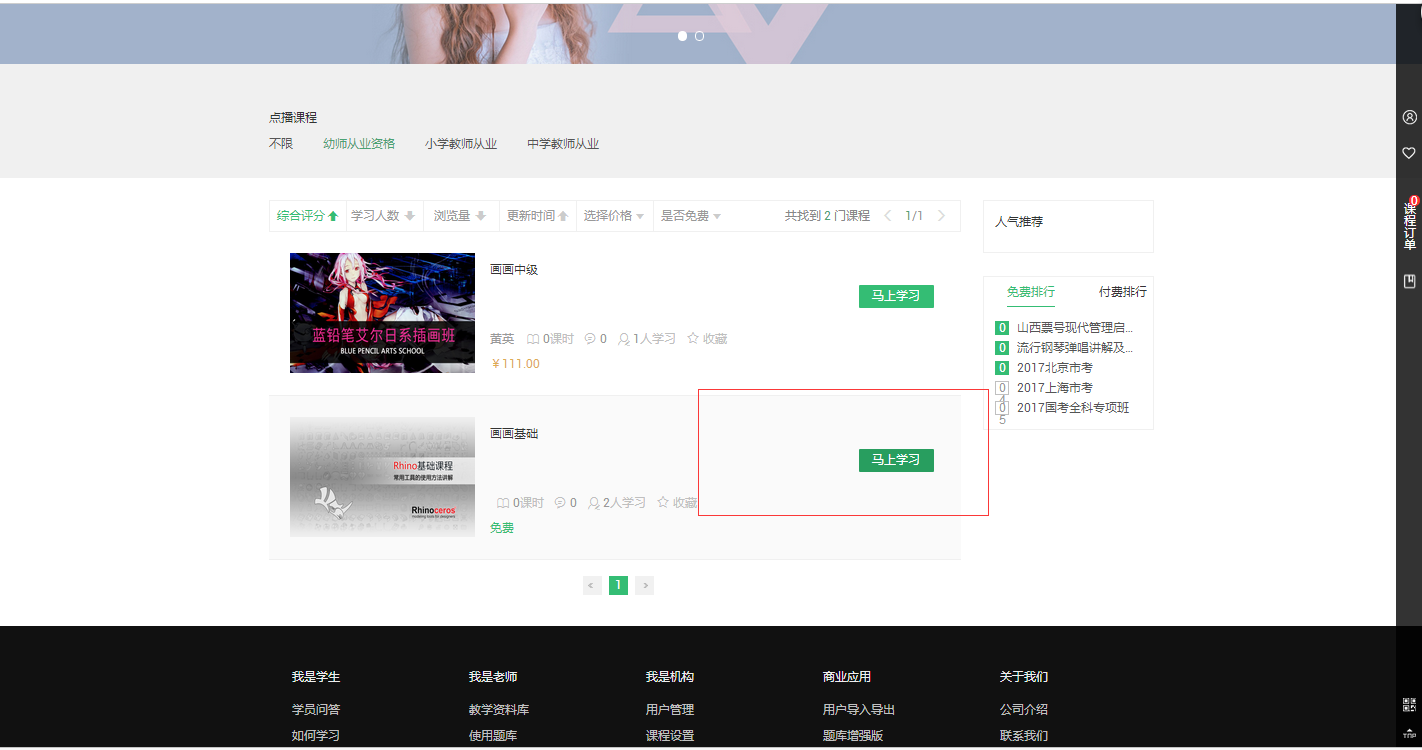Click the heart favorites icon in sidebar
The width and height of the screenshot is (1422, 750).
[x=1409, y=153]
